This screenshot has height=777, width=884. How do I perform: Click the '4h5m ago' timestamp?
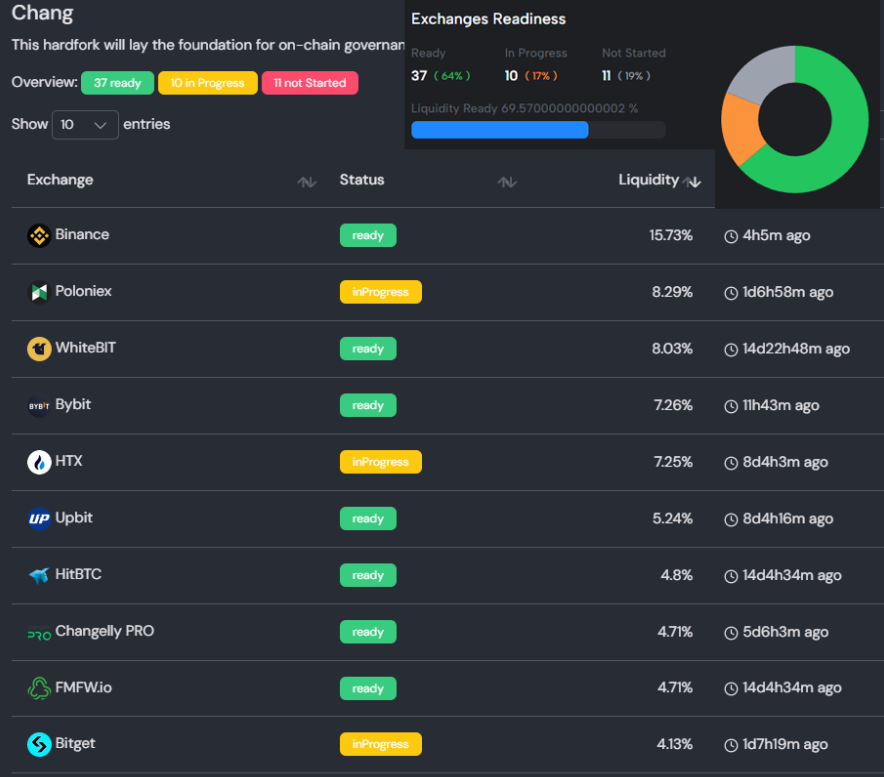tap(776, 236)
